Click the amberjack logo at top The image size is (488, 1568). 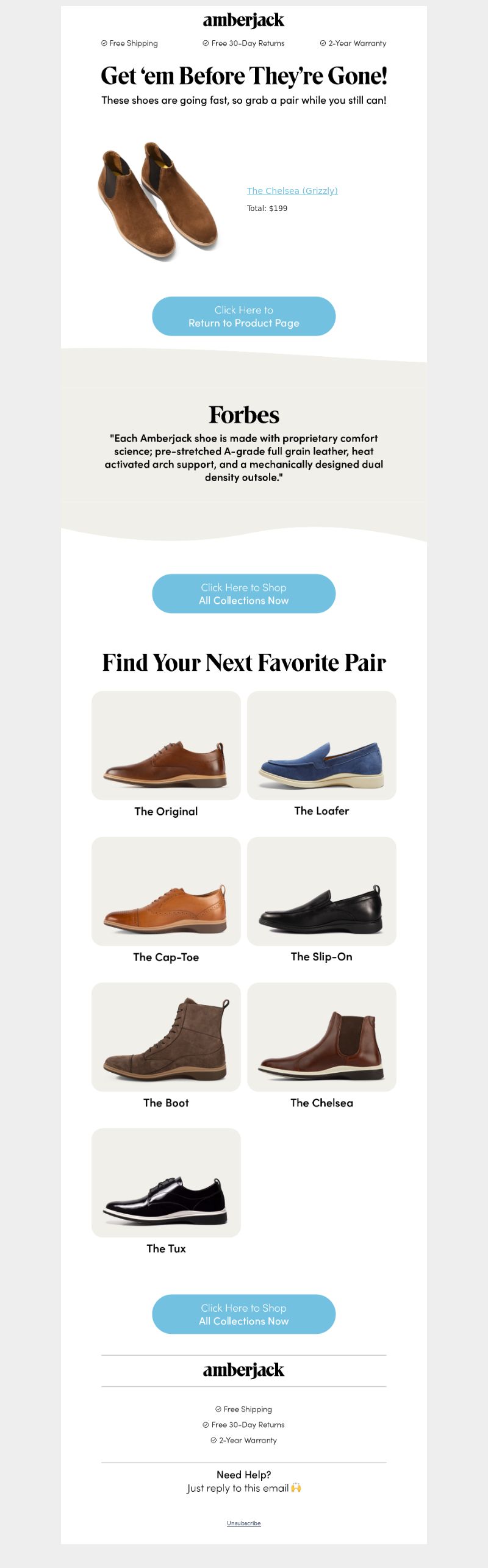pos(243,21)
